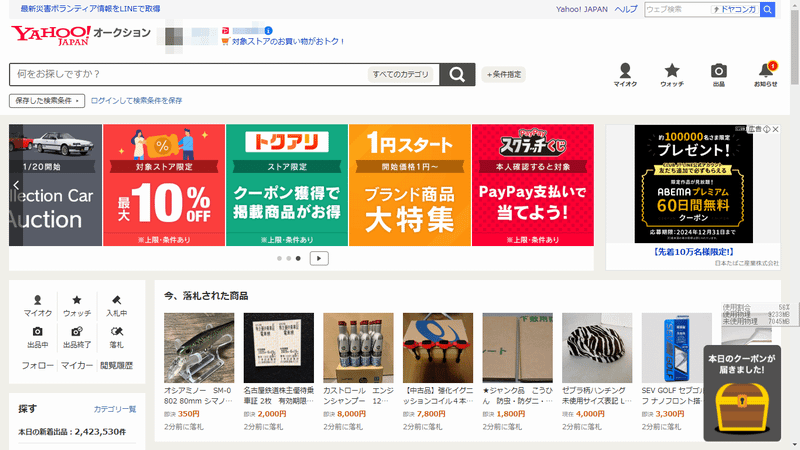Open the 名古屋鉄道株主優待 ticket thumbnail
The image size is (800, 450).
point(279,348)
